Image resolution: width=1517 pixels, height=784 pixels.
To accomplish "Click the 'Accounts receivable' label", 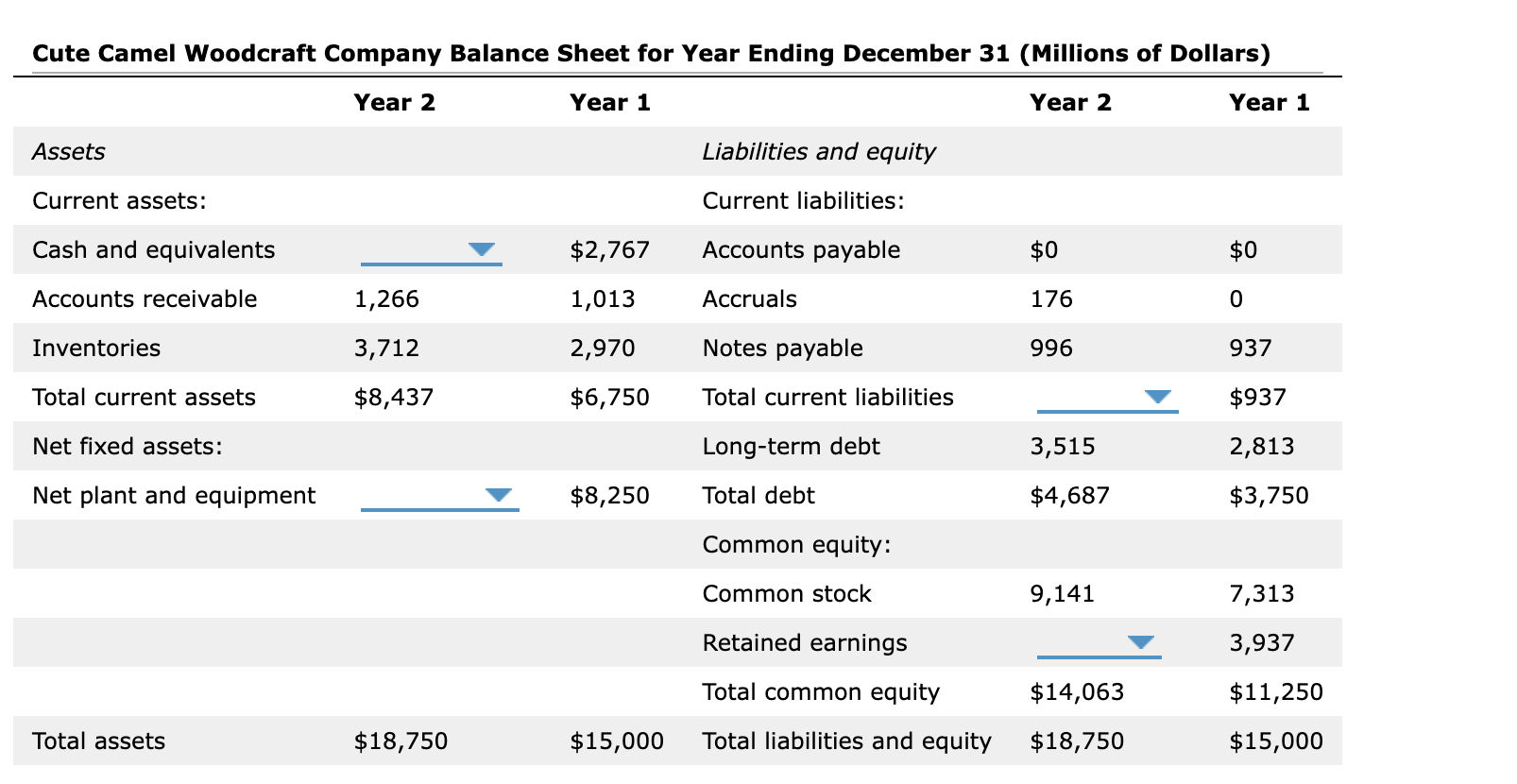I will coord(145,299).
